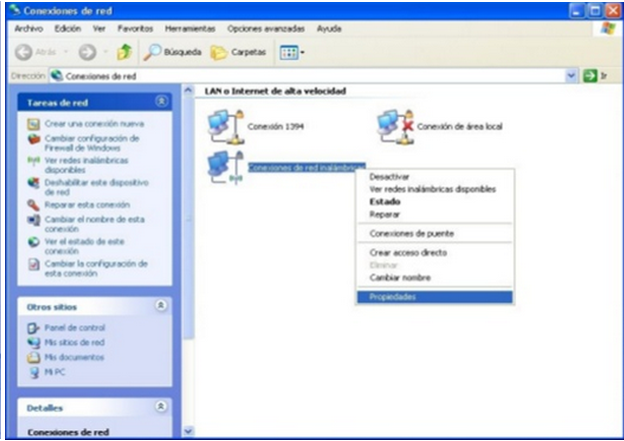Click the Ver redes inalámbricas task icon
The height and width of the screenshot is (441, 624).
click(x=33, y=161)
